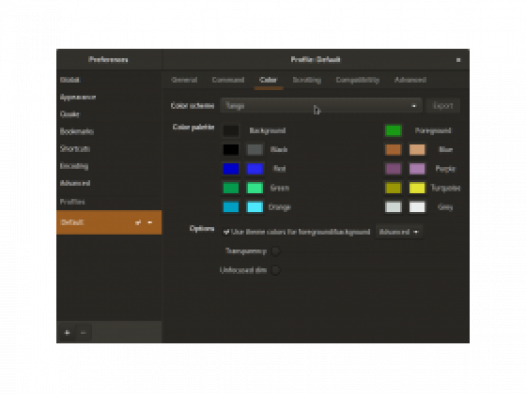Expand the Color scheme Tango dropdown
This screenshot has height=394, width=526.
pyautogui.click(x=321, y=106)
